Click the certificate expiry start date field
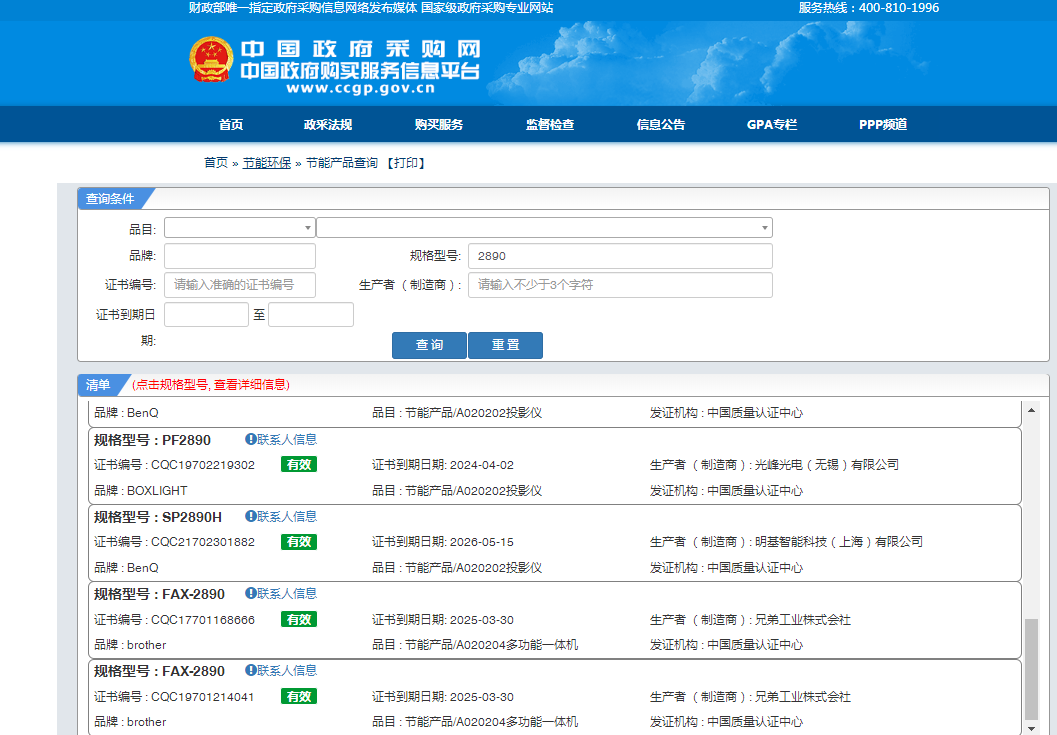Viewport: 1057px width, 735px height. [206, 315]
